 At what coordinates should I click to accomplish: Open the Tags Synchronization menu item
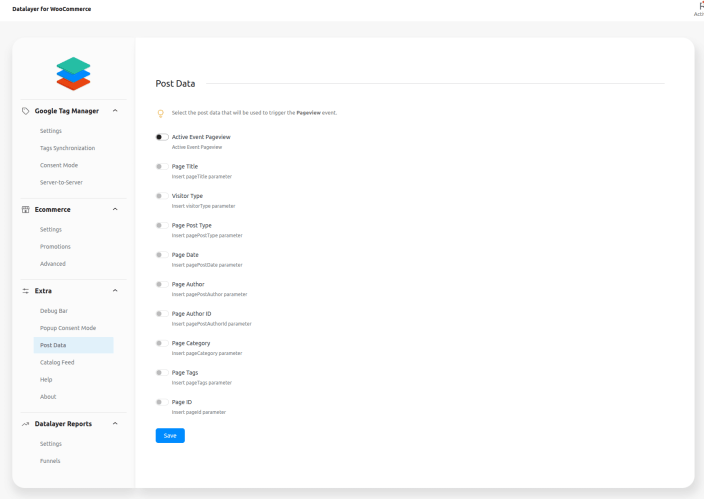coord(68,148)
